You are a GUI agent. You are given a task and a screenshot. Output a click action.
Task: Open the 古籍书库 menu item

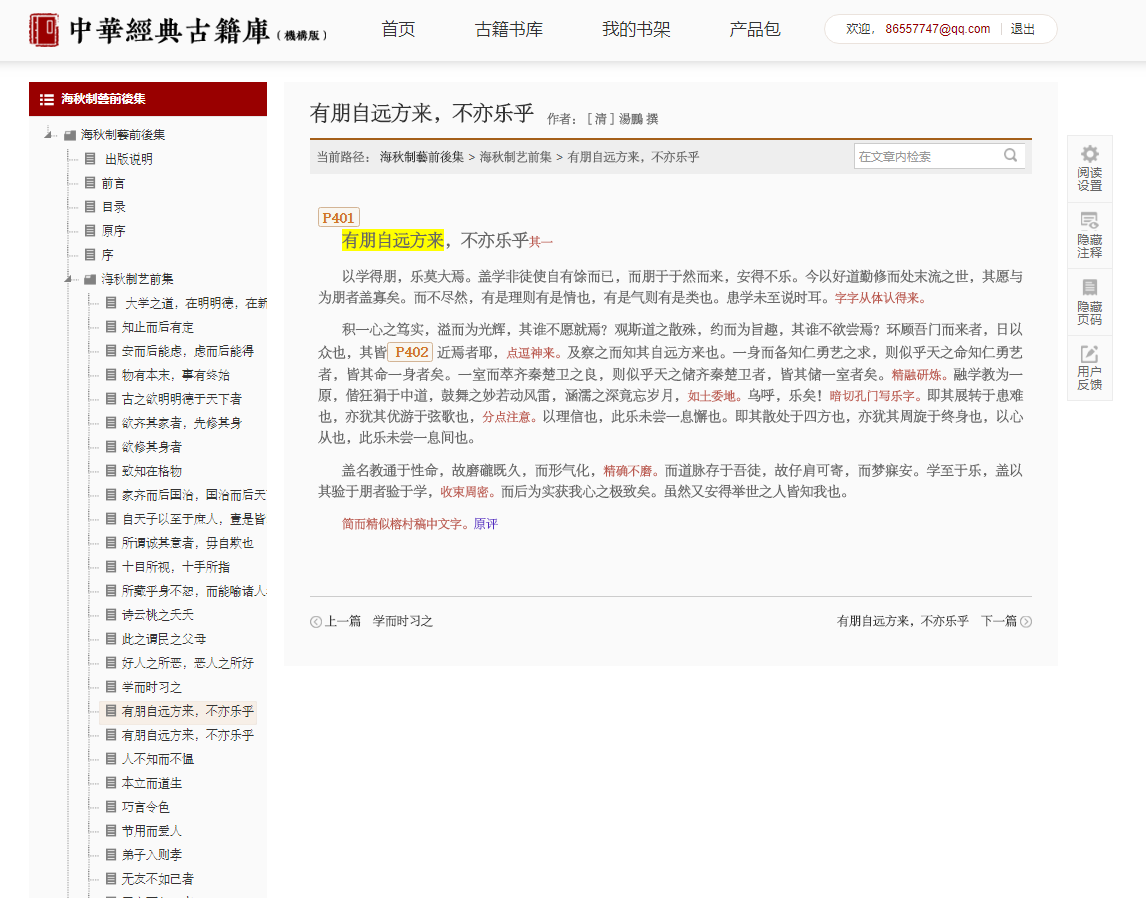tap(509, 29)
